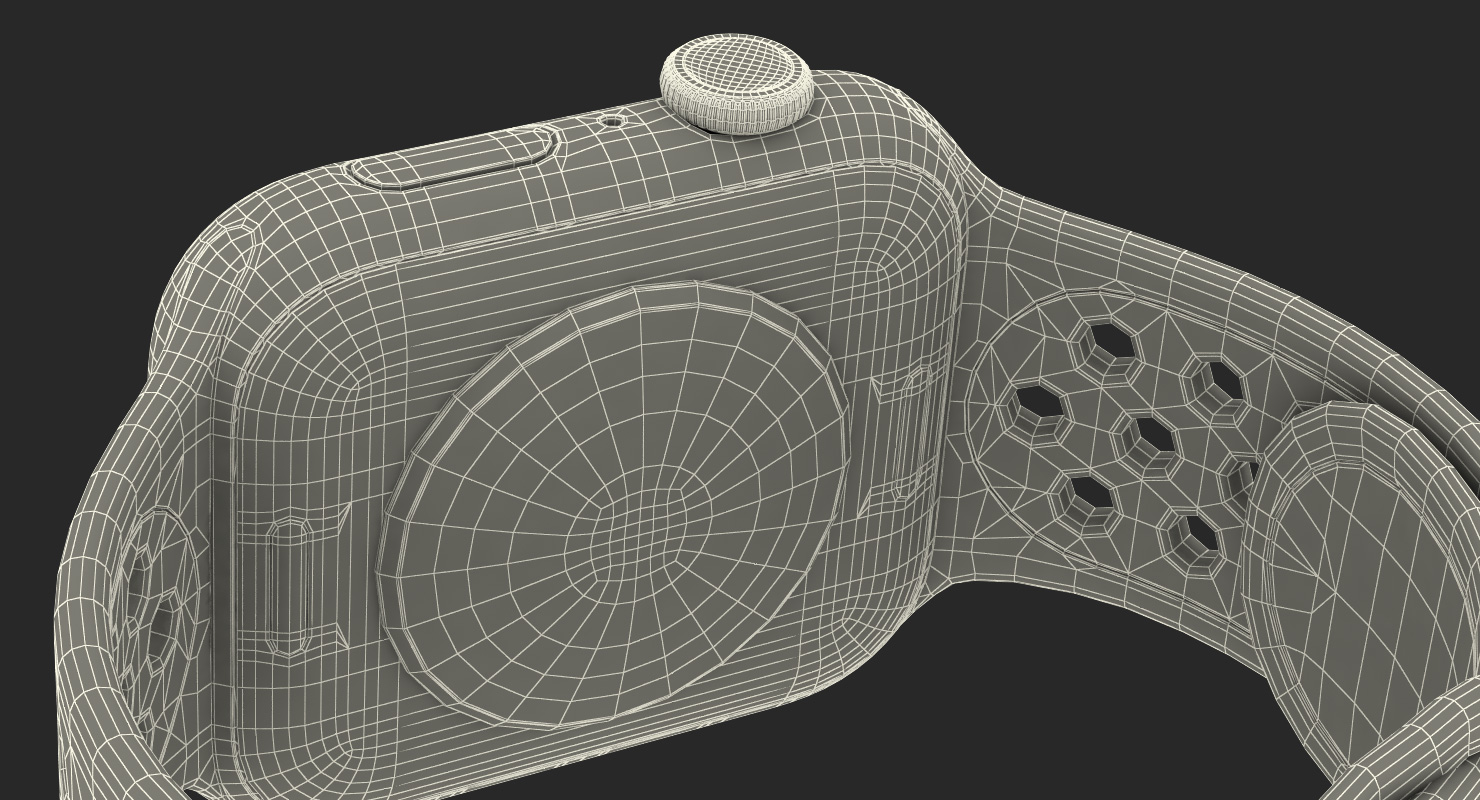Select the knurled digital crown mesh
Image resolution: width=1480 pixels, height=800 pixels.
click(738, 83)
